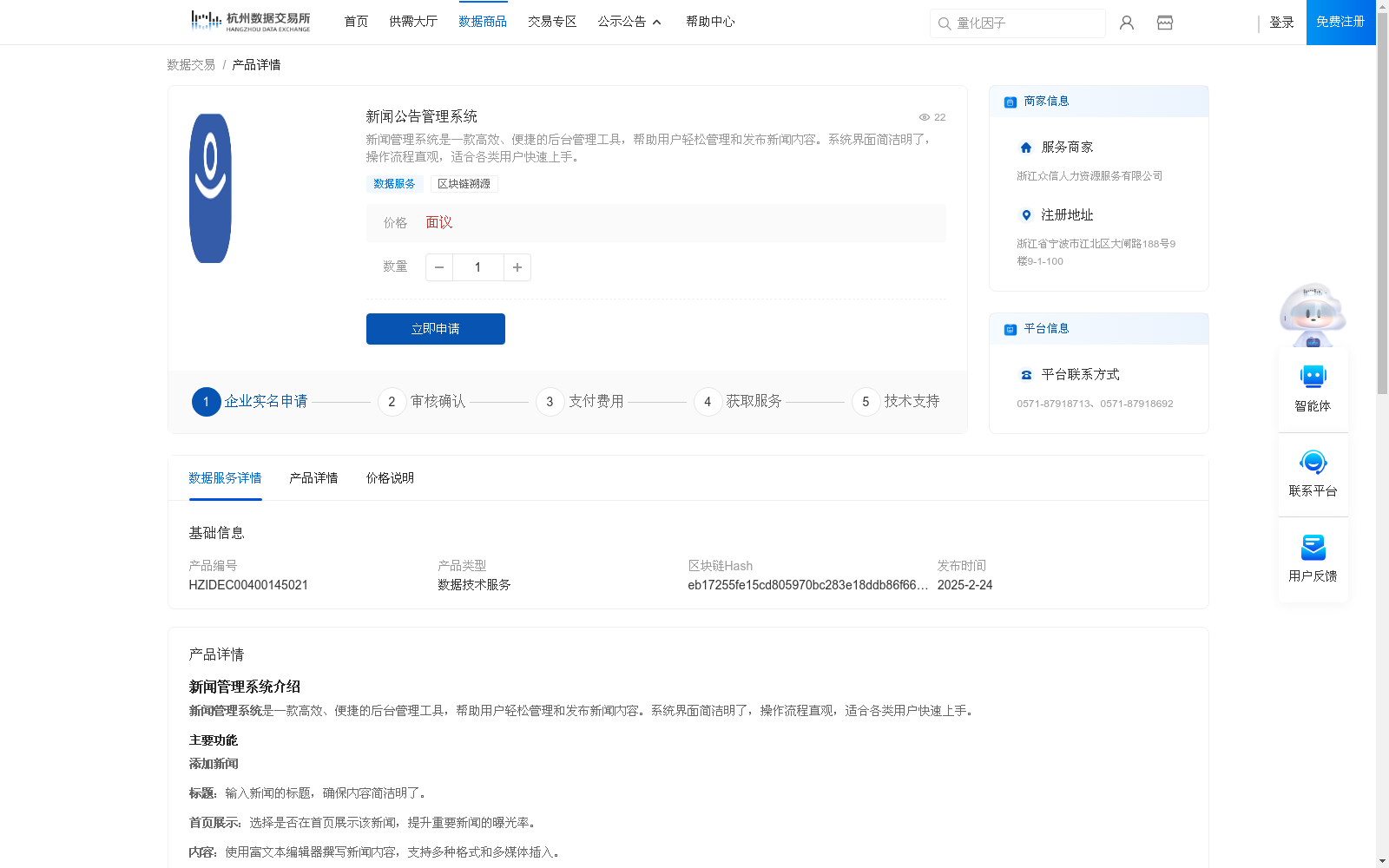Click the 面议 price text
Viewport: 1389px width, 868px height.
pos(439,223)
